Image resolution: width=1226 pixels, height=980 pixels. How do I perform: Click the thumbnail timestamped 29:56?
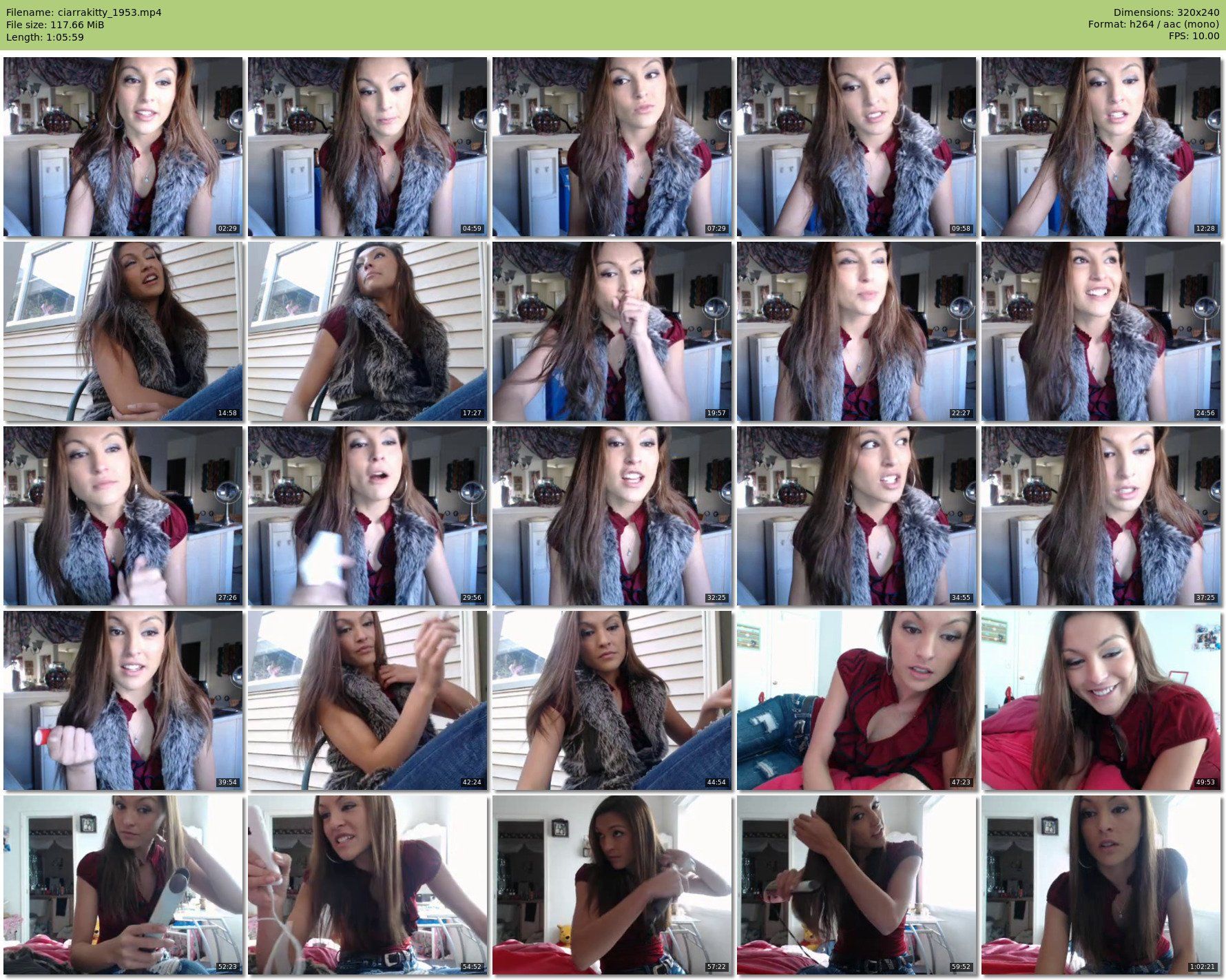pos(367,516)
